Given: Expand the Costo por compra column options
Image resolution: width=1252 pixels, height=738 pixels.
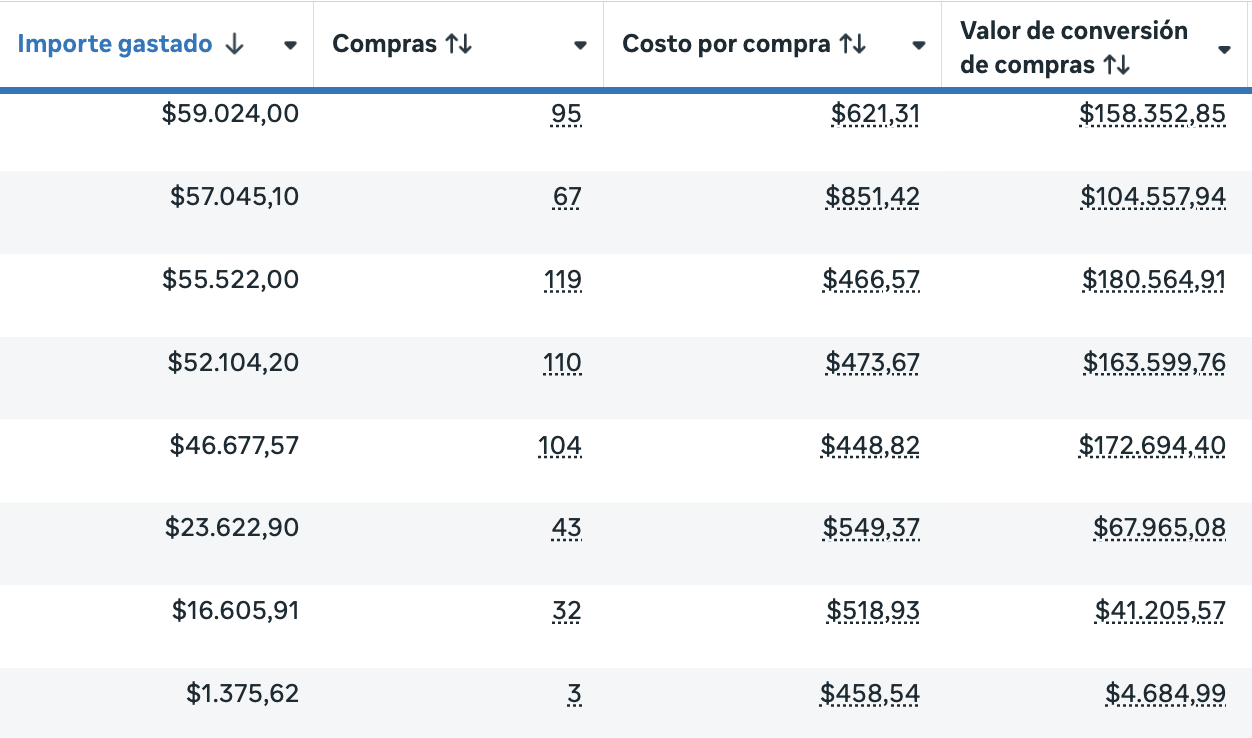Looking at the screenshot, I should coord(918,45).
